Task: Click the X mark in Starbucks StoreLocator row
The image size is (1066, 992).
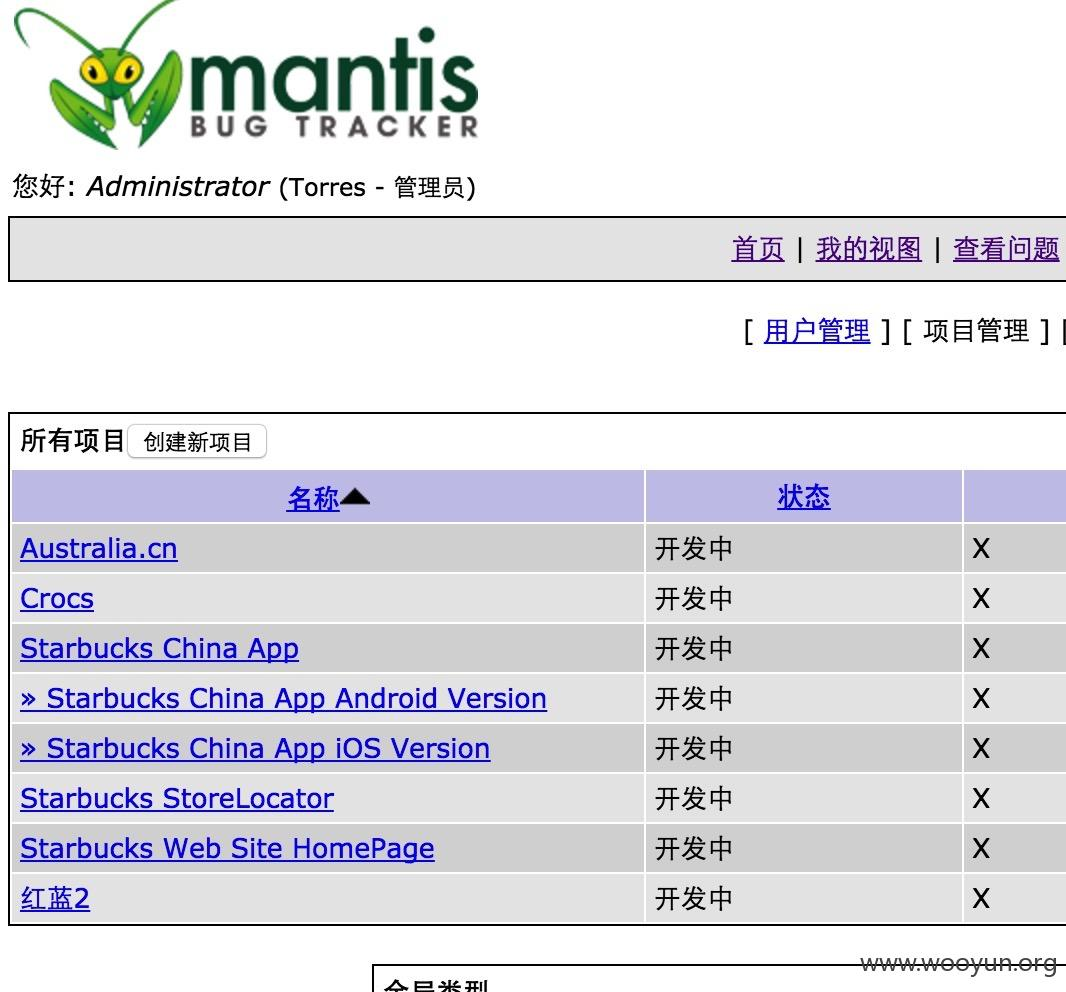Action: 981,799
